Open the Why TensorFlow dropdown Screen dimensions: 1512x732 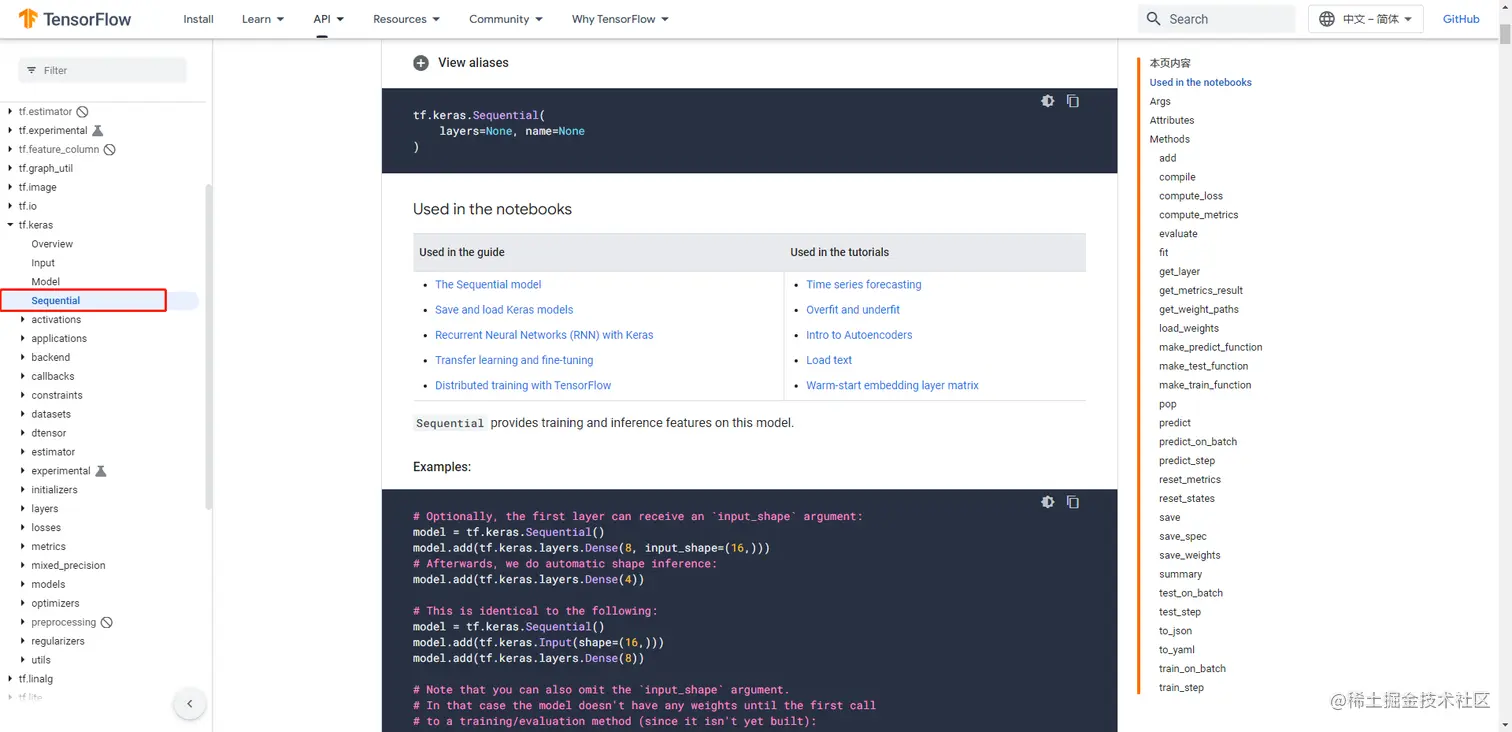620,19
